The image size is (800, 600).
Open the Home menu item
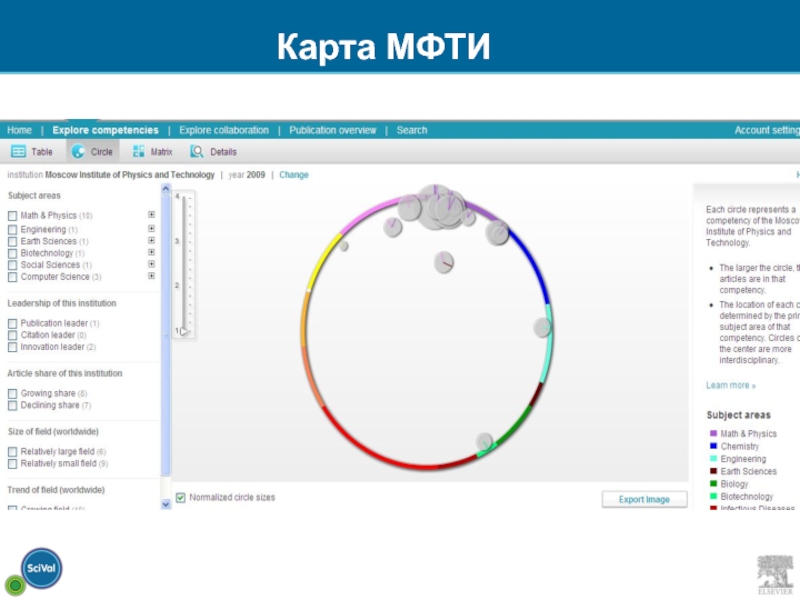(19, 130)
